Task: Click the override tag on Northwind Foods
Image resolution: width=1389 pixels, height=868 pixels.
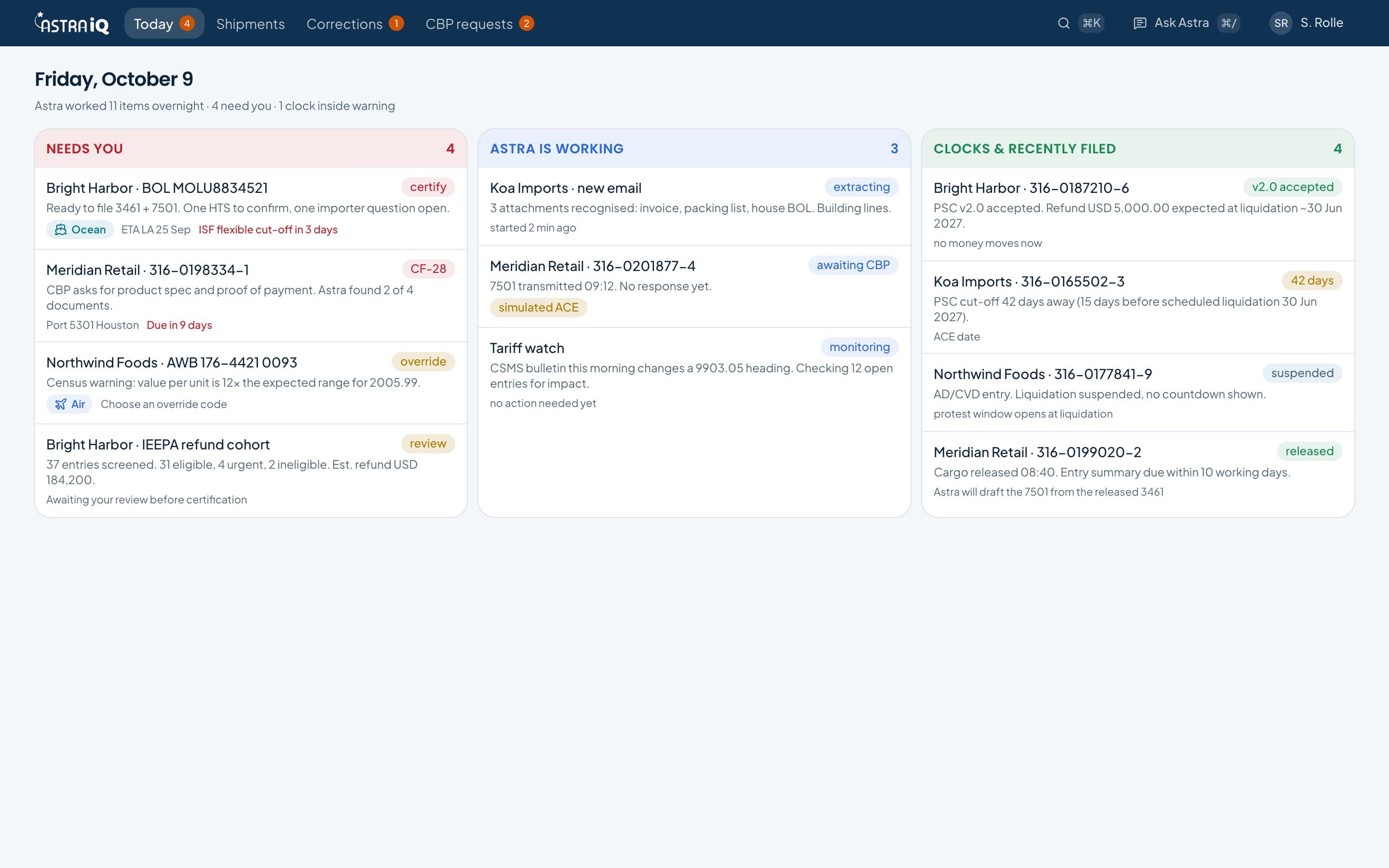Action: (423, 362)
